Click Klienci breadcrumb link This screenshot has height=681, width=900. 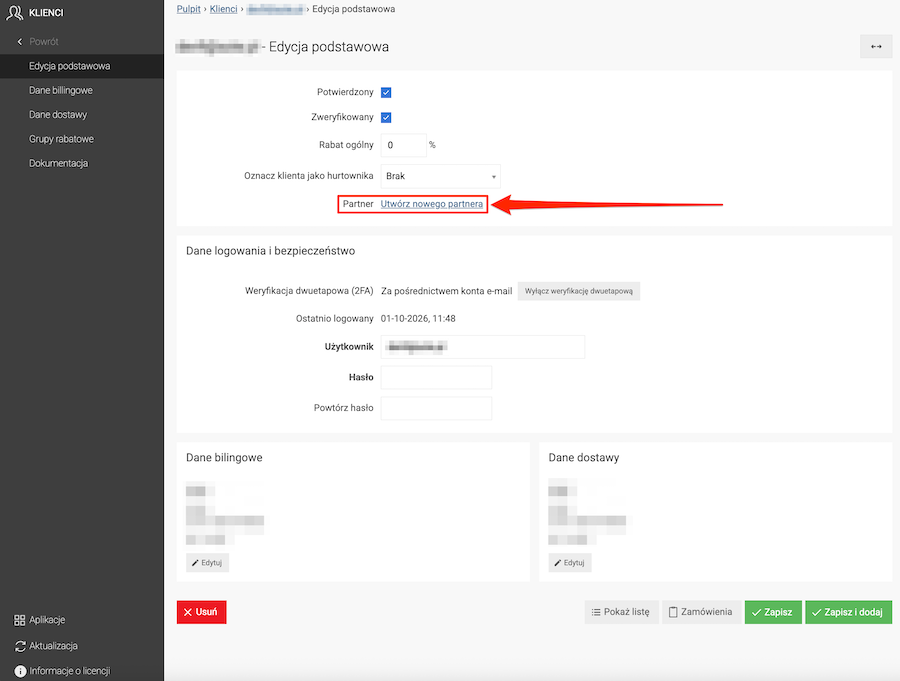223,9
